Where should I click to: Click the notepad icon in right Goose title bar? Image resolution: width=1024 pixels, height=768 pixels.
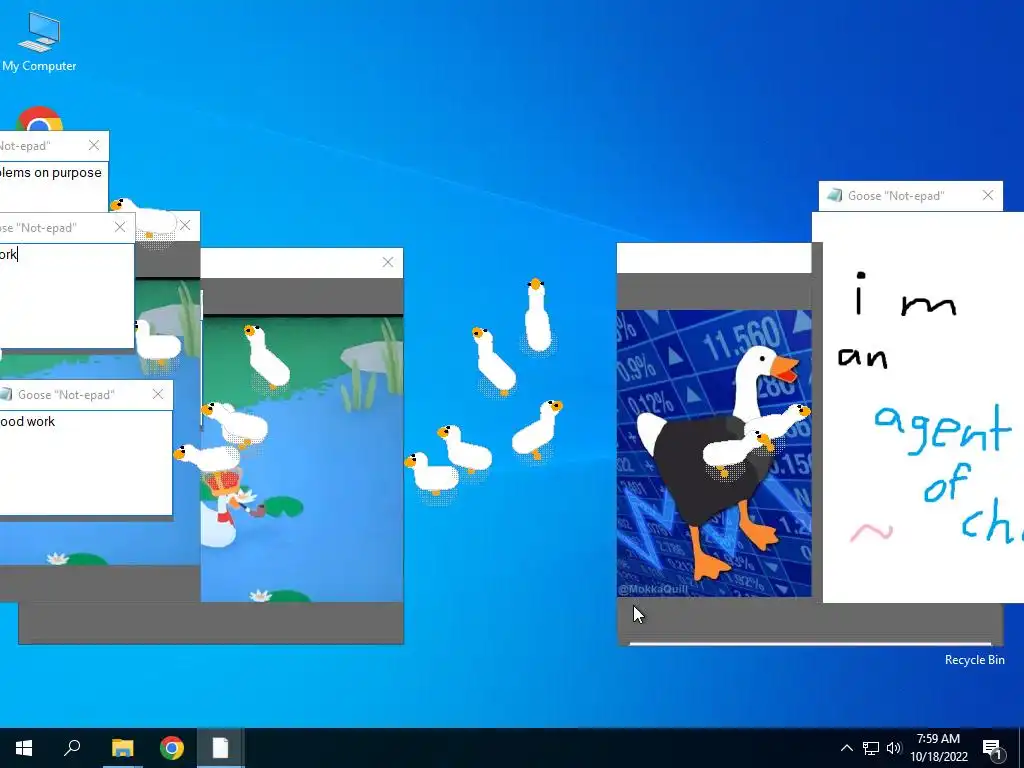834,195
